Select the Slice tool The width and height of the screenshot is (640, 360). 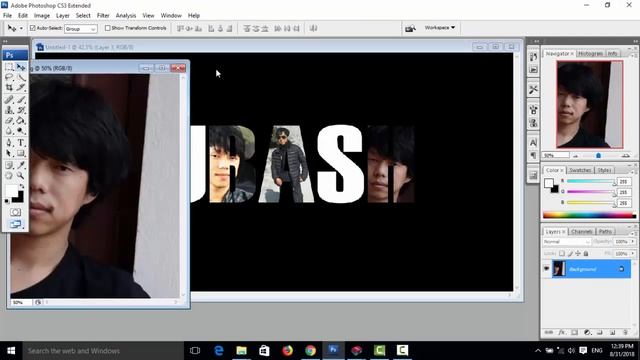point(21,88)
